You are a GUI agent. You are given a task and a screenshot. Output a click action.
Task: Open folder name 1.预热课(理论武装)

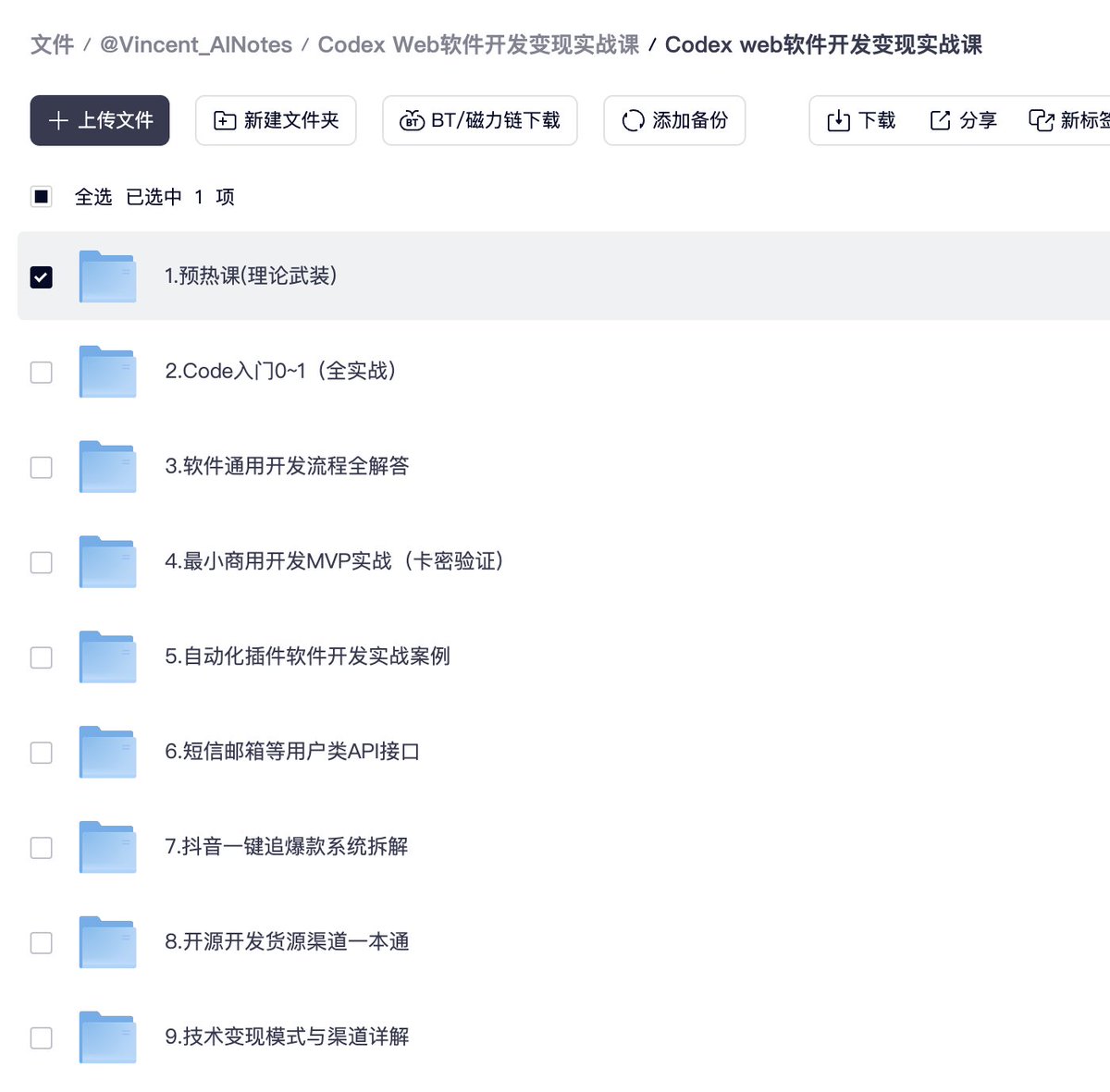[251, 276]
